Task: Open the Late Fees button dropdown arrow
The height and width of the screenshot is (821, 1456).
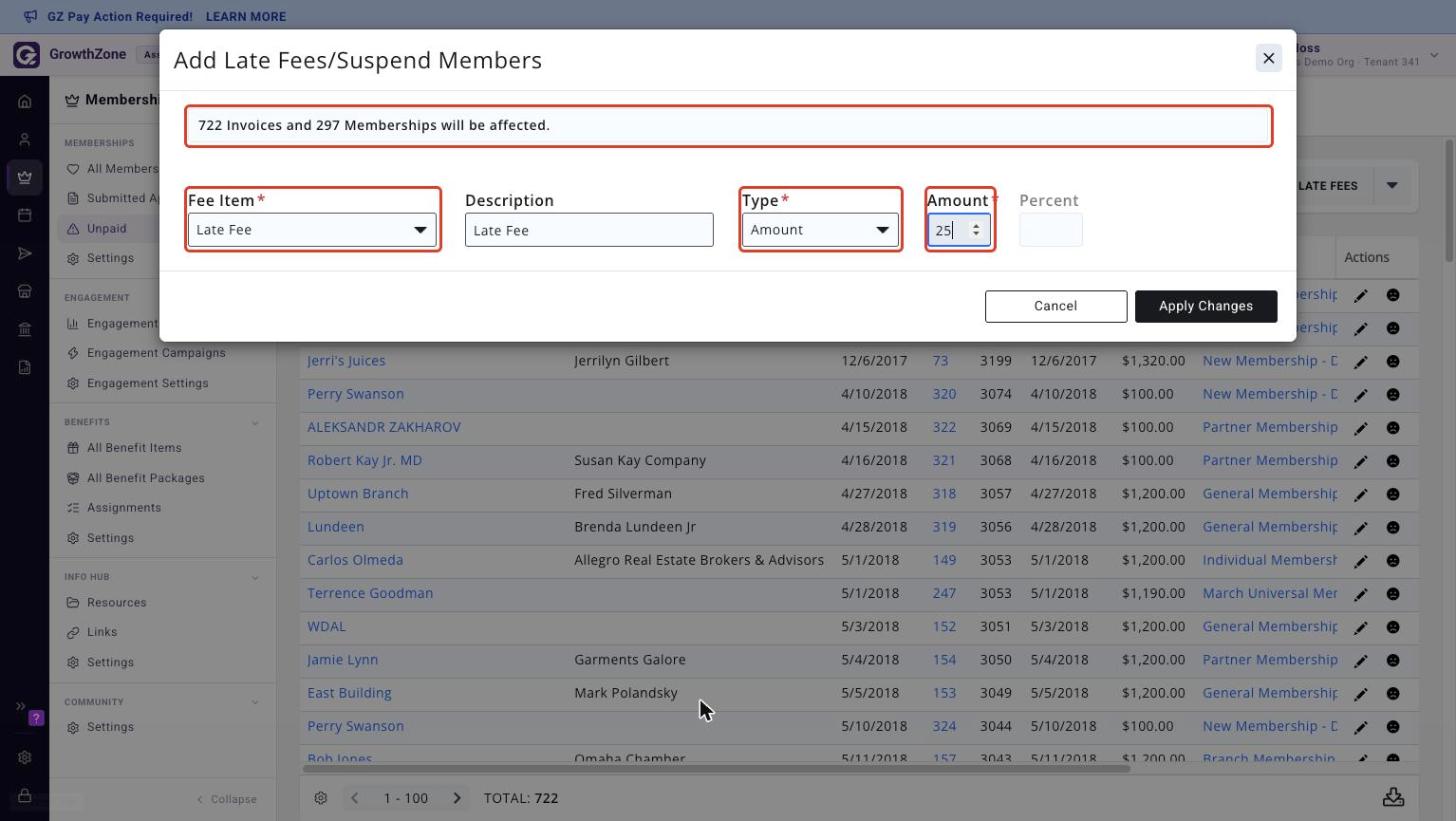Action: click(1391, 185)
